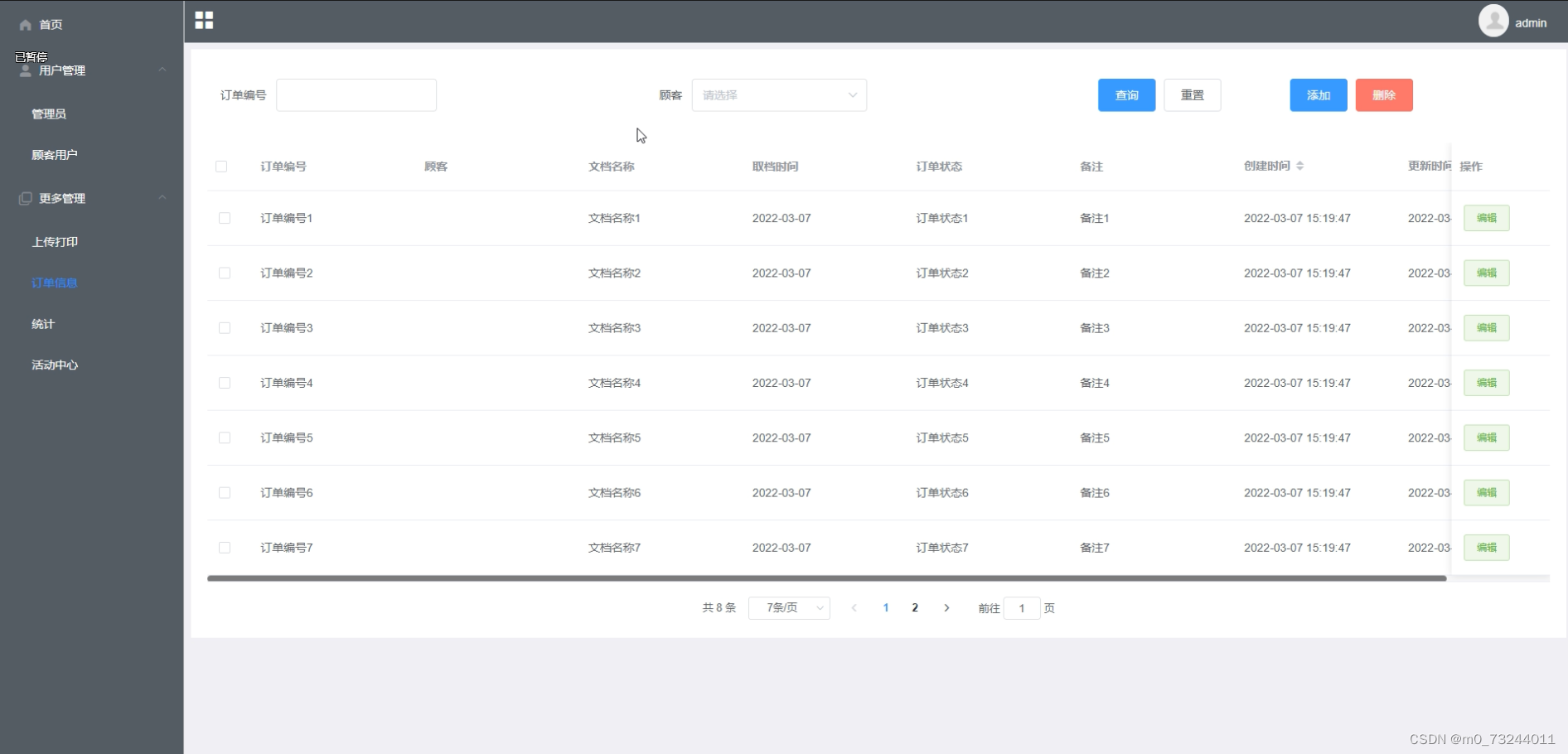Screen dimensions: 1568x754
Task: Open the 顾客 select dropdown
Action: [x=779, y=95]
